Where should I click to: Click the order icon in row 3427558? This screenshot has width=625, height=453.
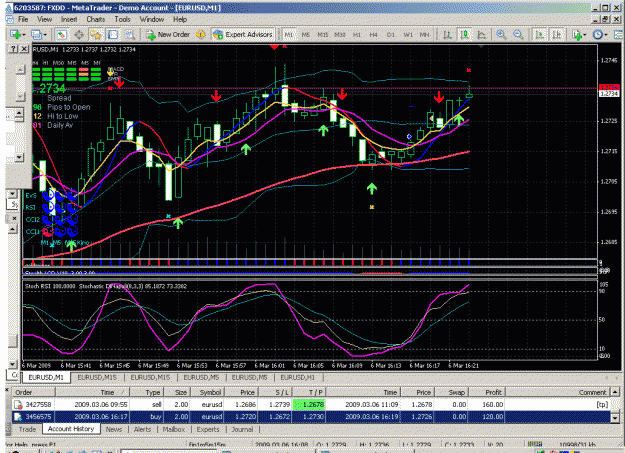coord(18,405)
